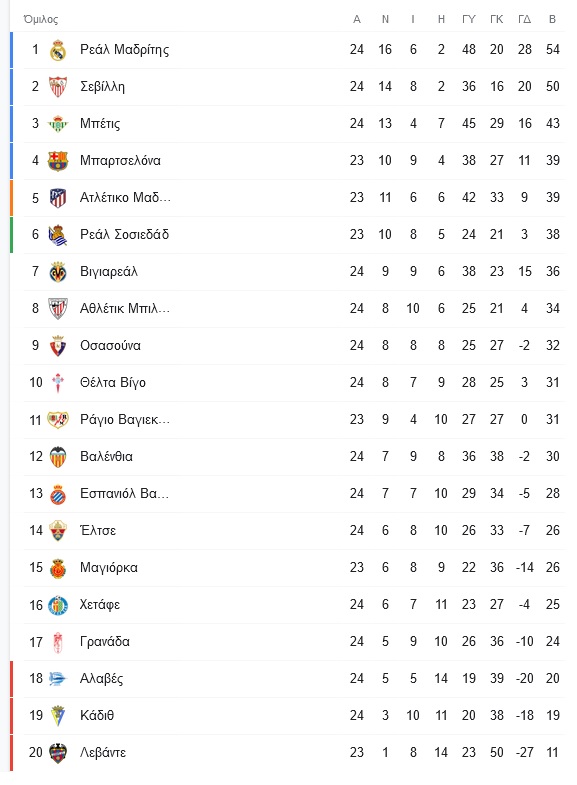Open the Γρανάδα team link
The image size is (577, 785).
[x=105, y=642]
